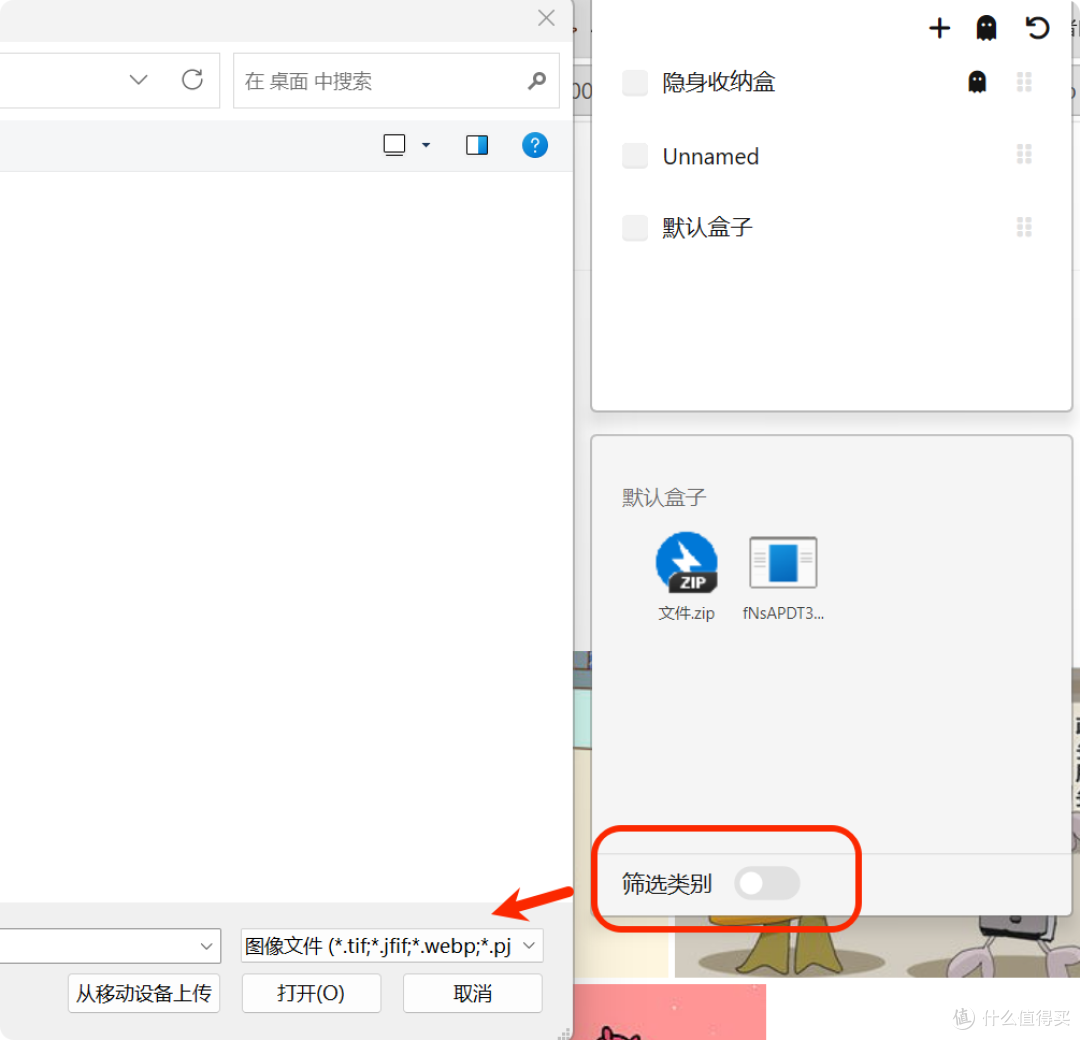Click the grip handle on the 默认盒子 row

(1024, 227)
